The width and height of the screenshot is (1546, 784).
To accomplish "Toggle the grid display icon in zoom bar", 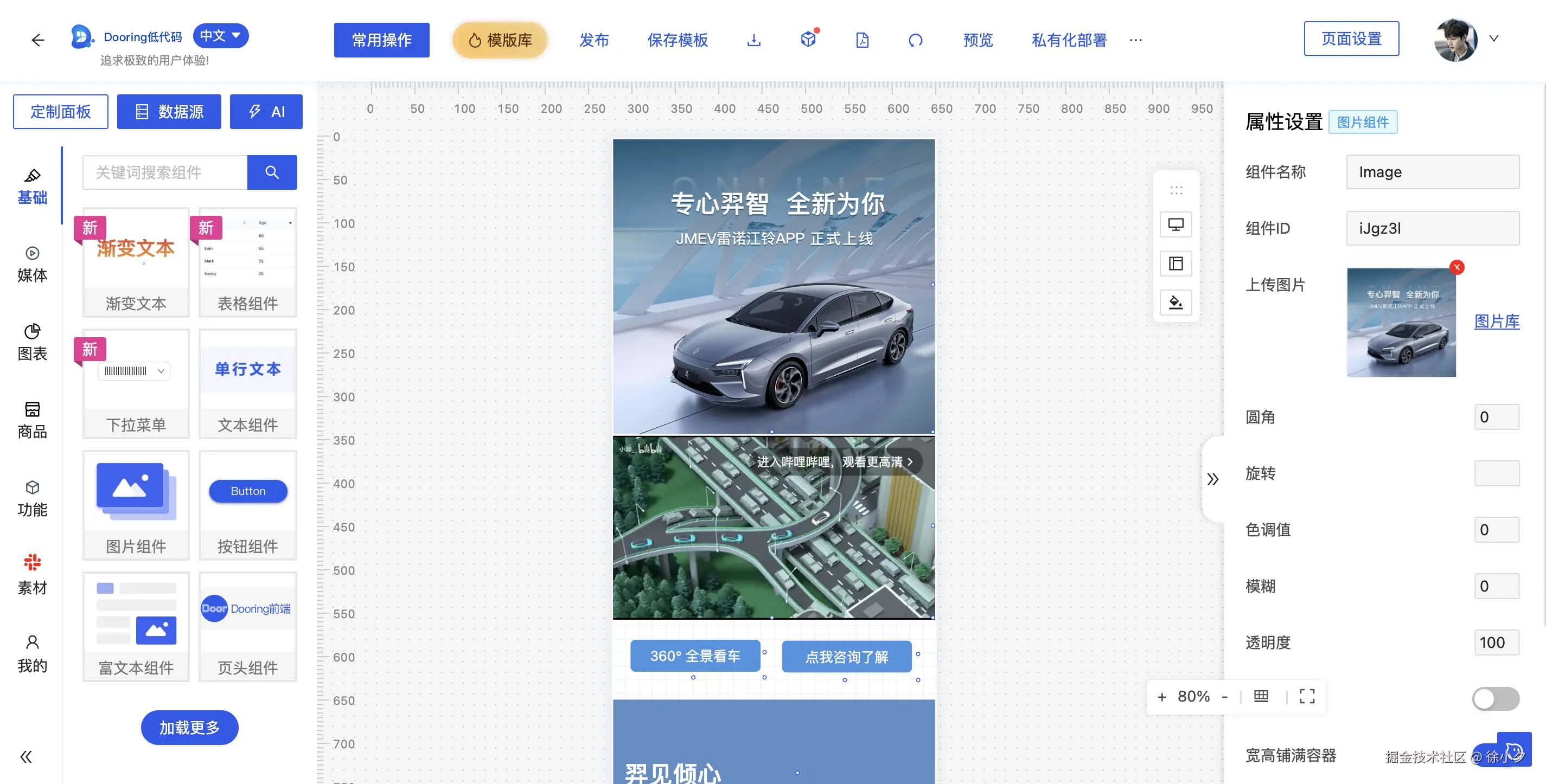I will [1261, 696].
